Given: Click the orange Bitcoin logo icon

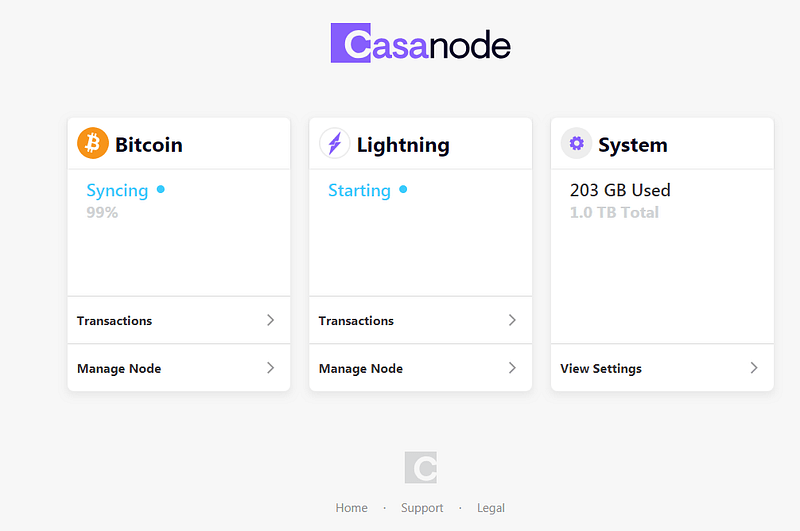Looking at the screenshot, I should (x=93, y=143).
